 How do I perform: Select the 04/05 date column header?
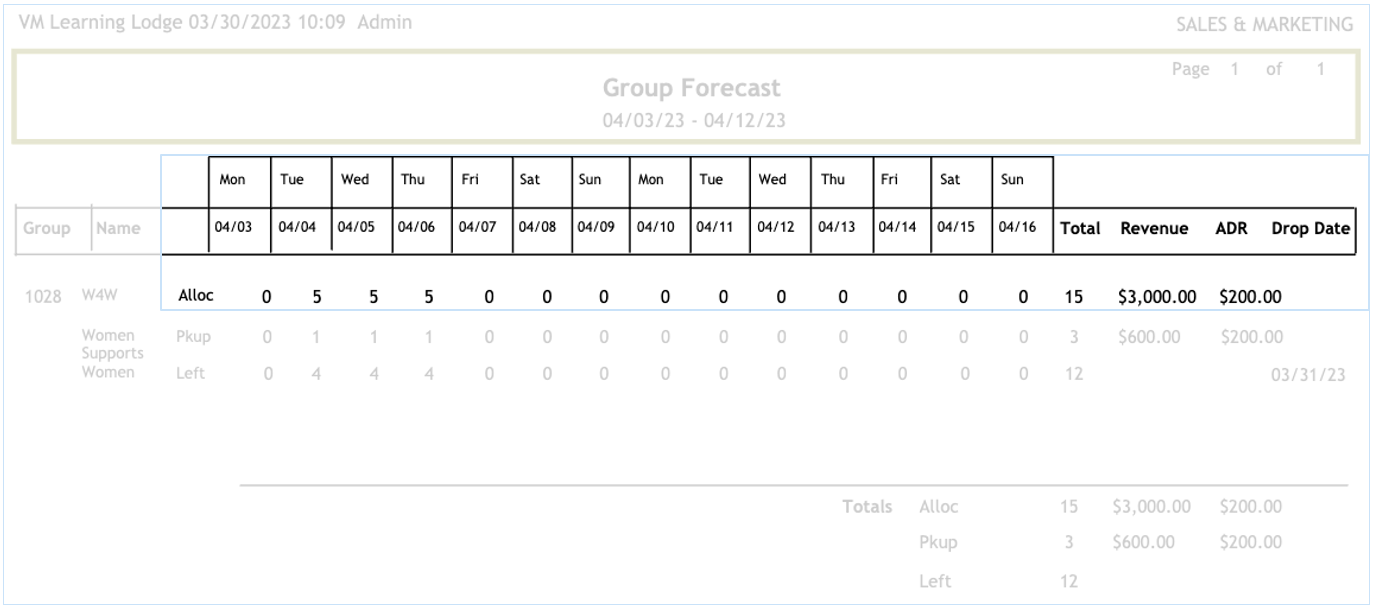[355, 229]
